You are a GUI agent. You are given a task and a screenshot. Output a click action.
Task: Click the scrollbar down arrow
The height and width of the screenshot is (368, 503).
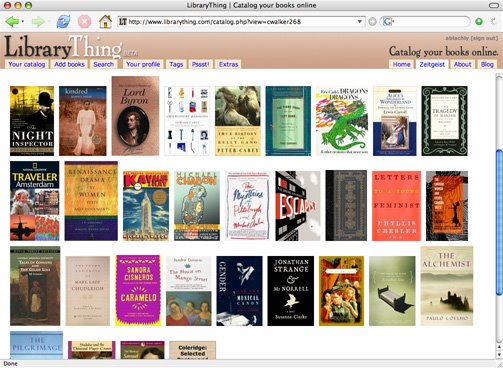[x=499, y=355]
